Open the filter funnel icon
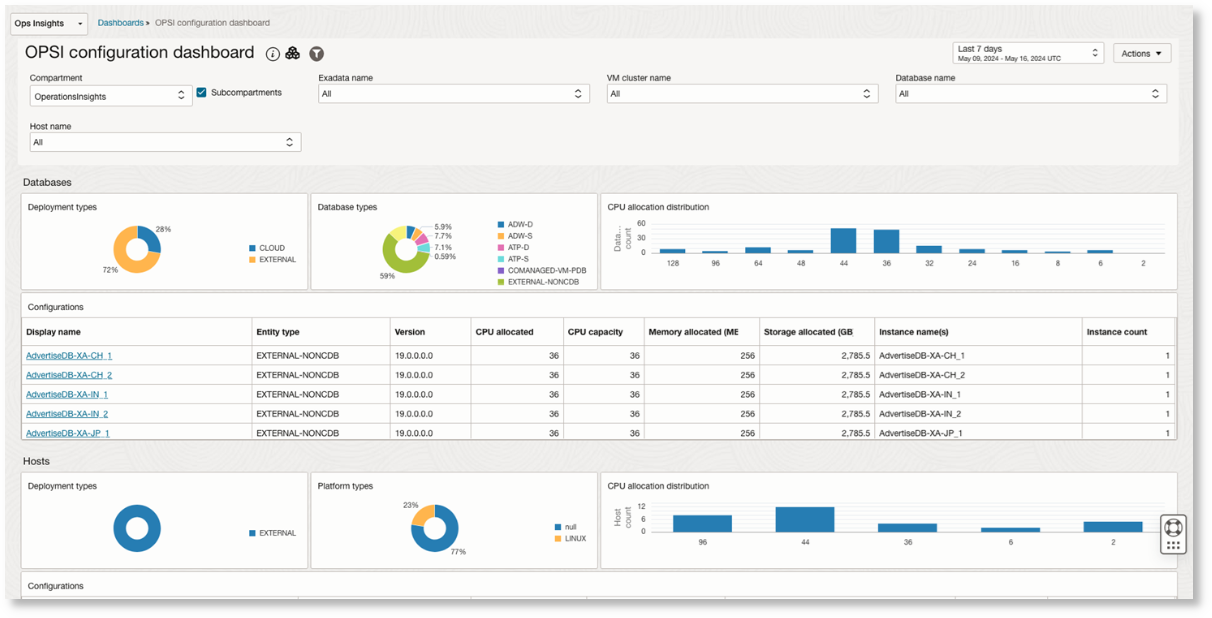 click(x=316, y=53)
